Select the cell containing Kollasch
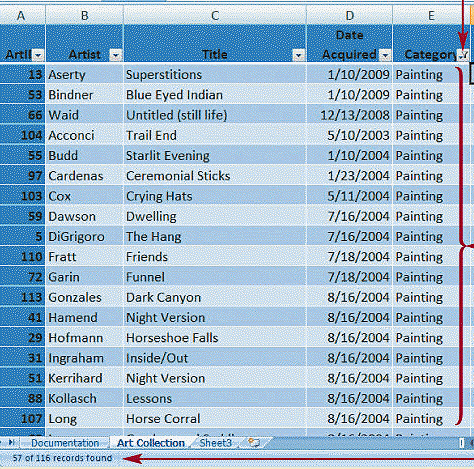Screen dimensions: 474x469 pyautogui.click(x=84, y=399)
